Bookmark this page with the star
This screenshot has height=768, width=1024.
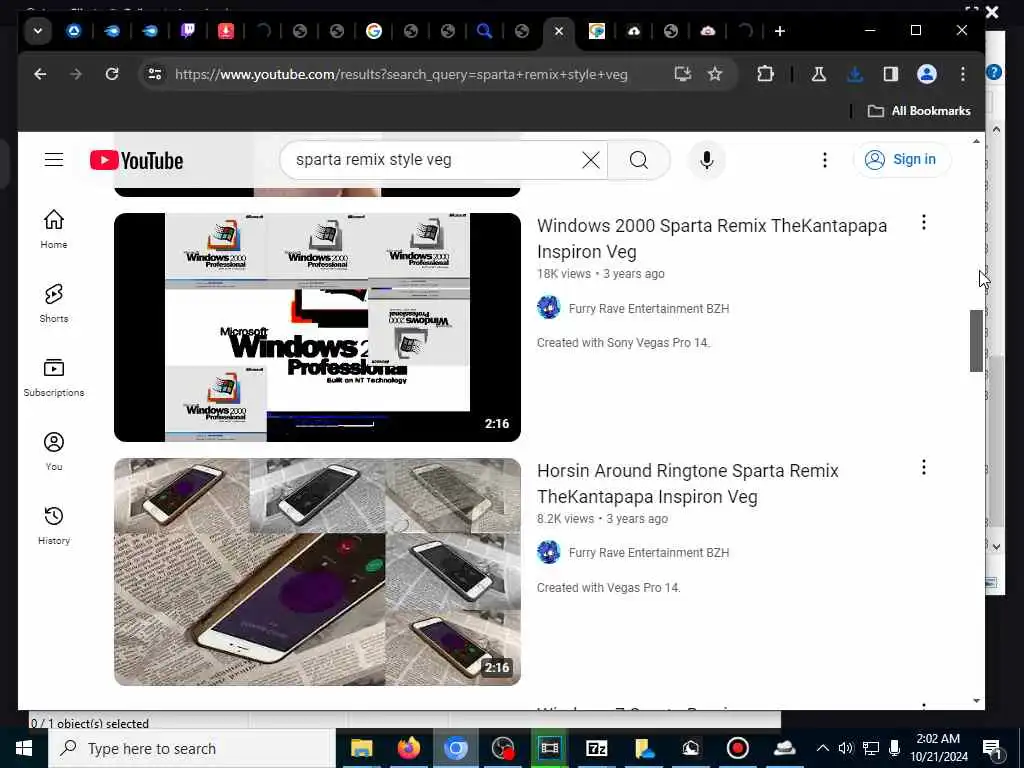point(715,74)
